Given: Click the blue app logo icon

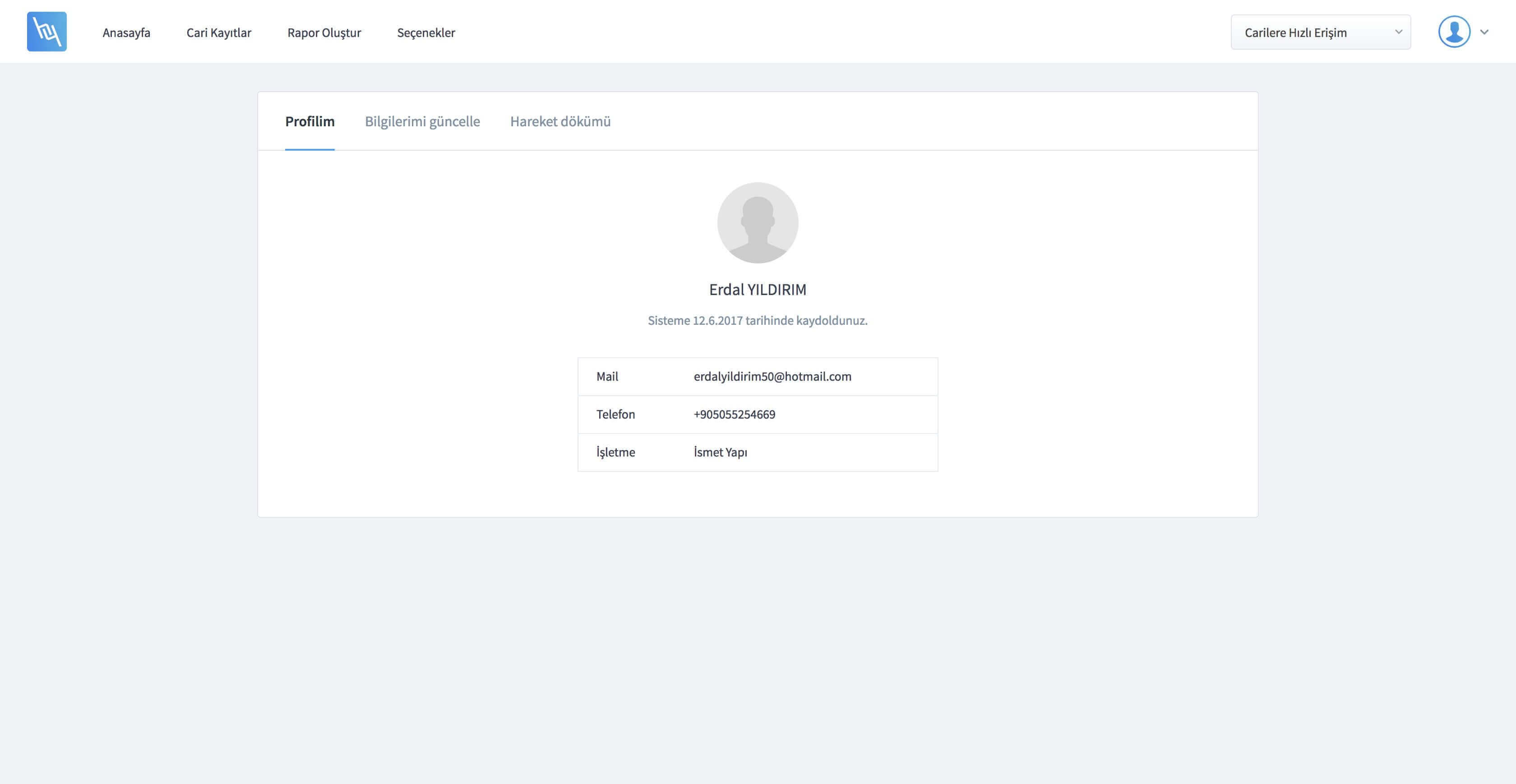Looking at the screenshot, I should coord(46,32).
